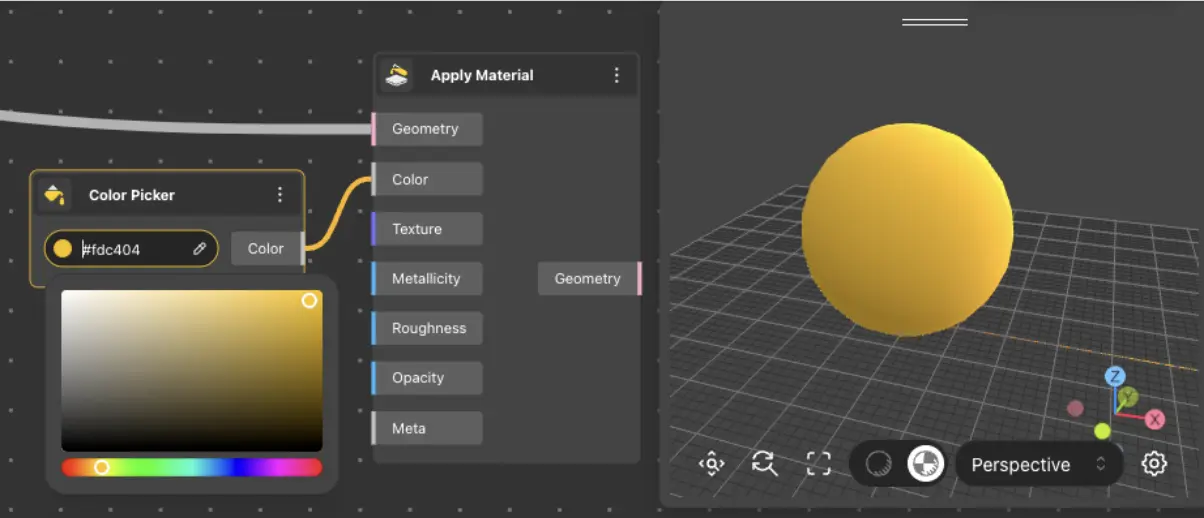Viewport: 1204px width, 518px height.
Task: Click the blue Z axis gizmo handle
Action: click(1115, 376)
